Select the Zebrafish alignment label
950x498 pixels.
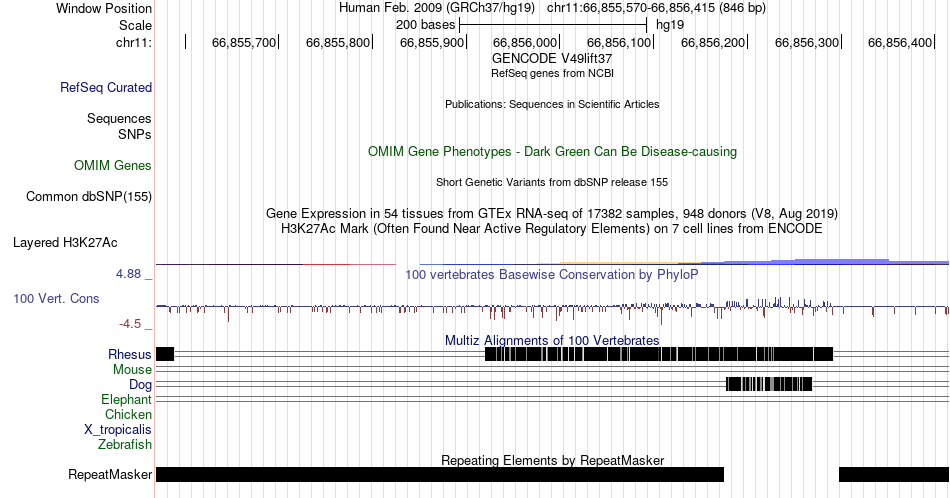[125, 444]
